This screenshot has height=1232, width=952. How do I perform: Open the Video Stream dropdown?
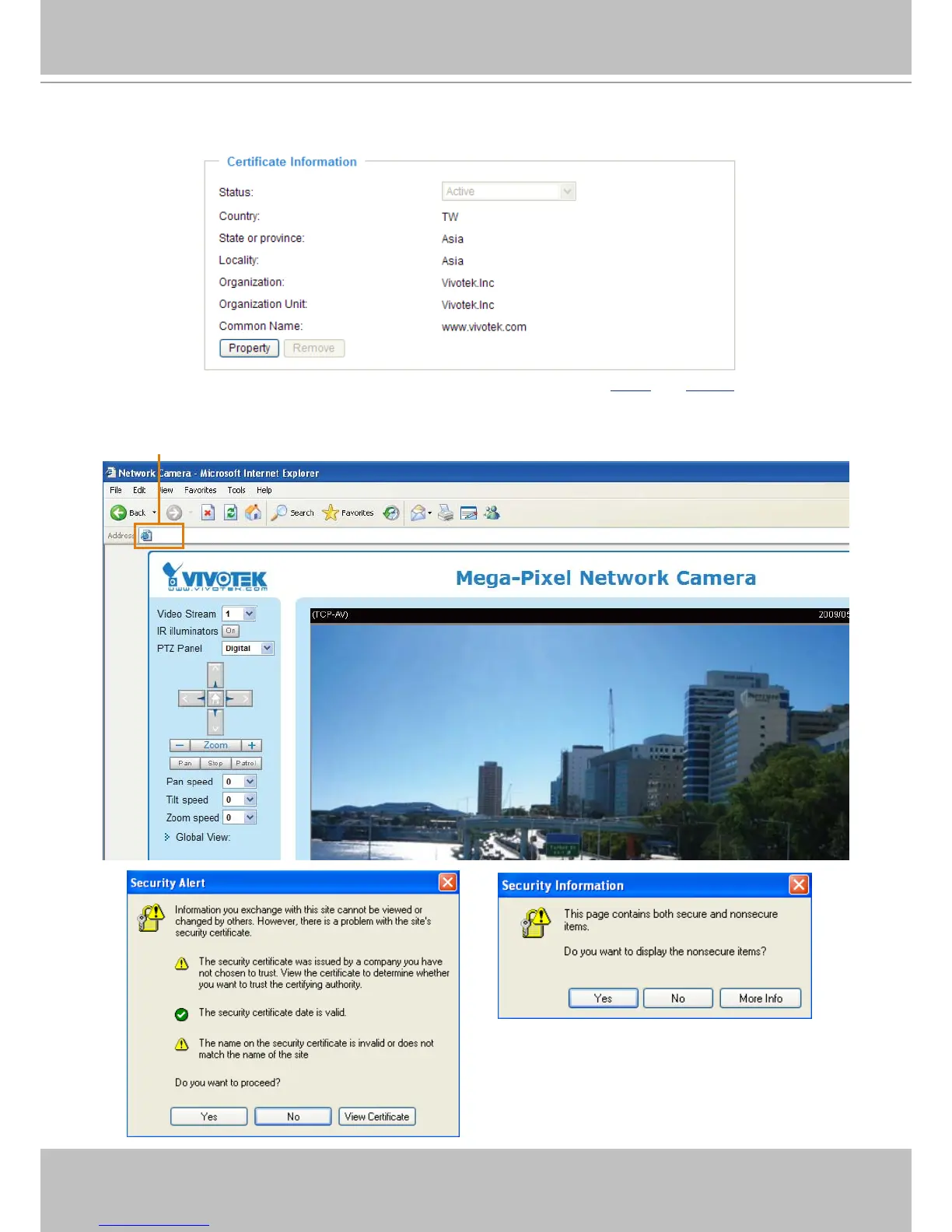tap(239, 614)
